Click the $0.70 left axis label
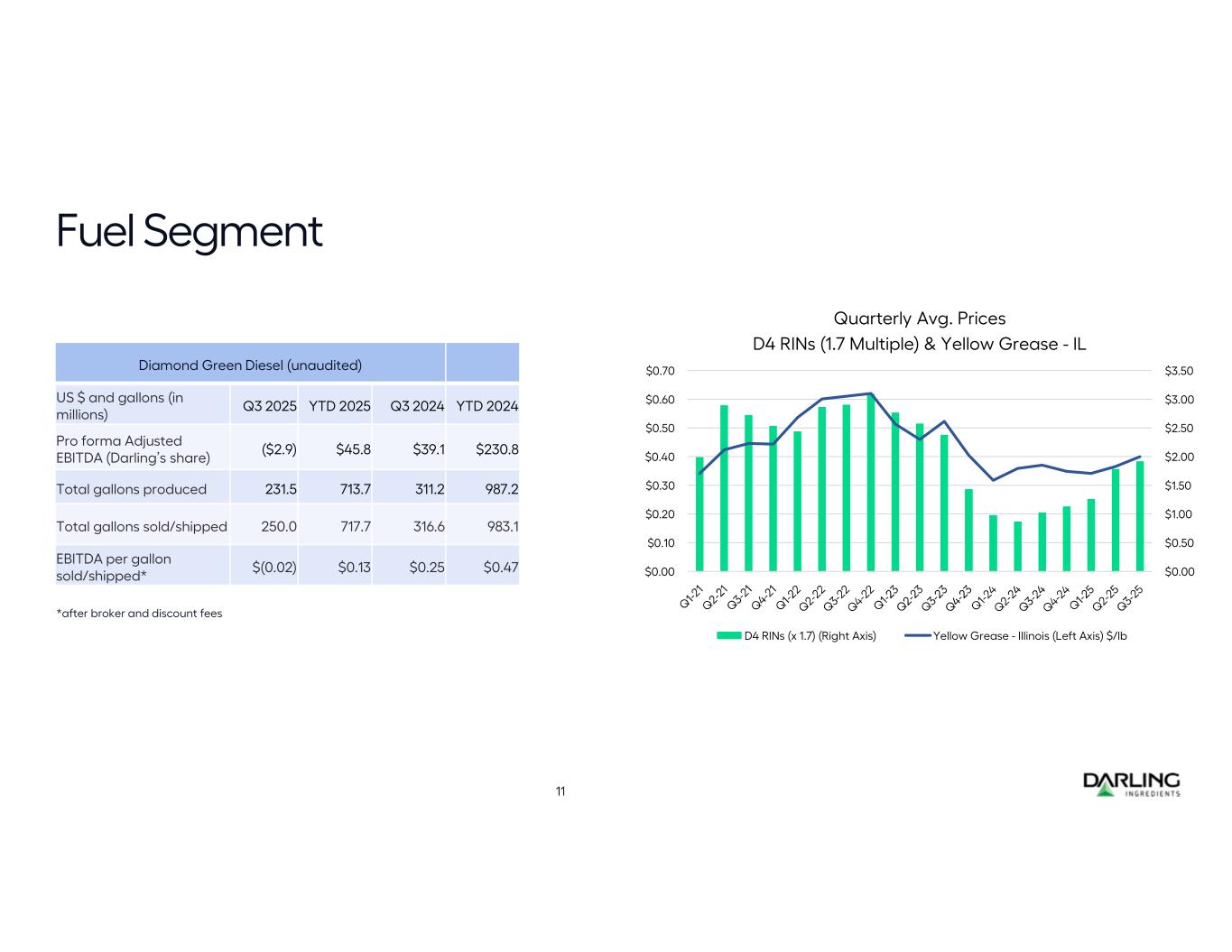 (x=660, y=371)
